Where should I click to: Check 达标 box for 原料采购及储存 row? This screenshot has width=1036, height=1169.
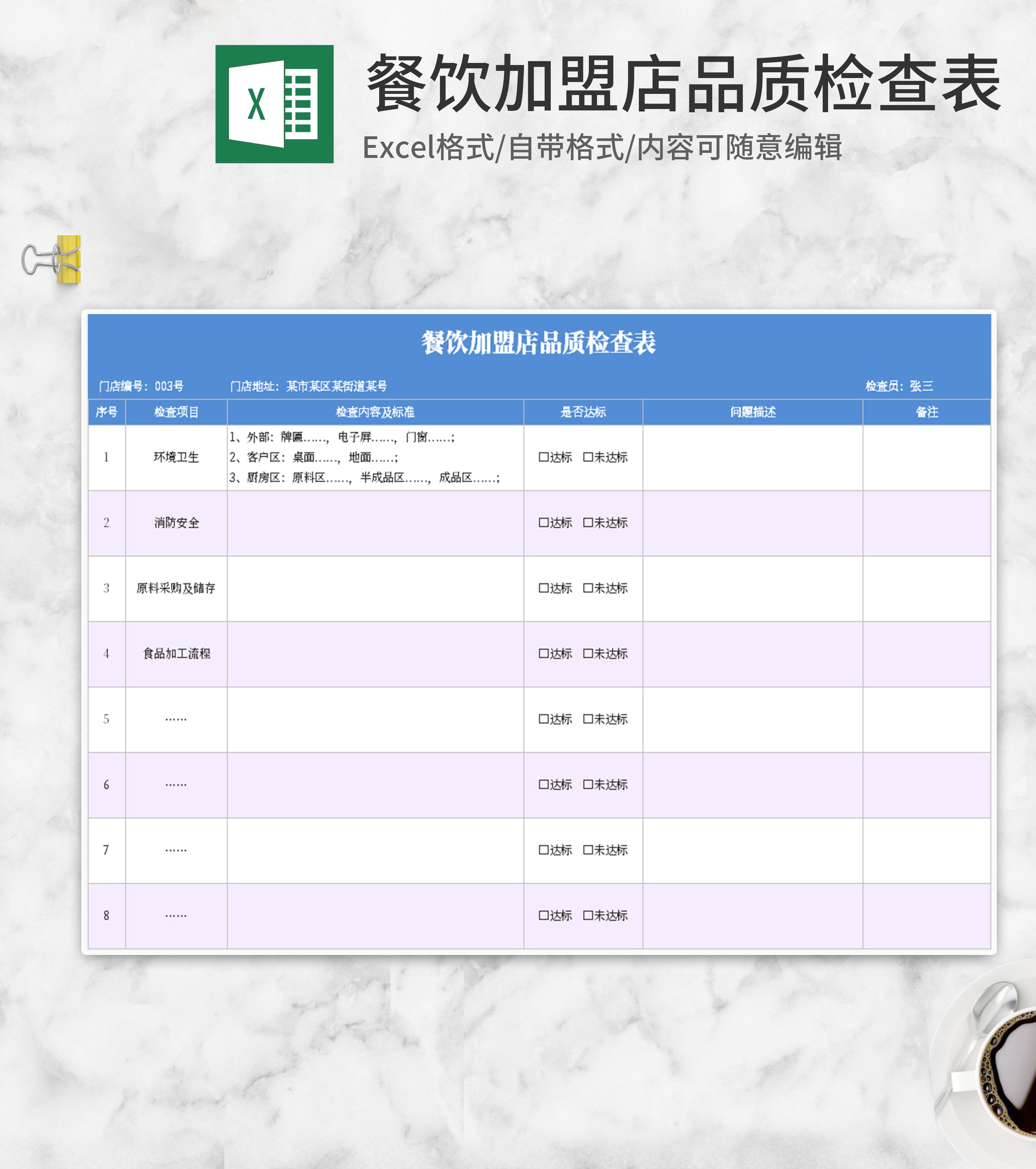pos(544,588)
